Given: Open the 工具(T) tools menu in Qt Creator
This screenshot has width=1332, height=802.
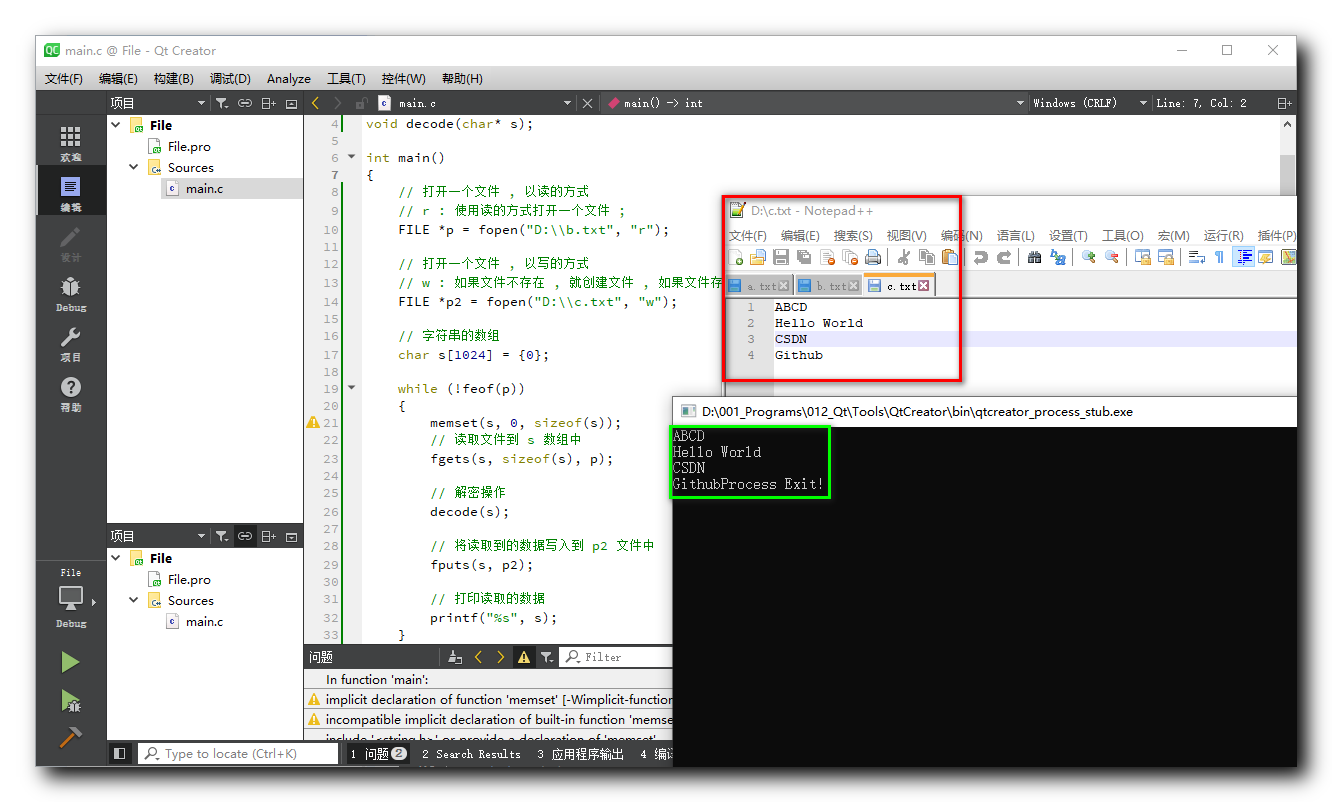Looking at the screenshot, I should coord(346,79).
